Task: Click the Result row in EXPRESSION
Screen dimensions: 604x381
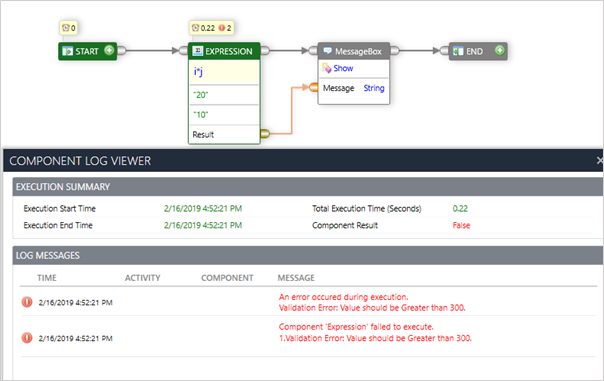Action: (x=224, y=134)
